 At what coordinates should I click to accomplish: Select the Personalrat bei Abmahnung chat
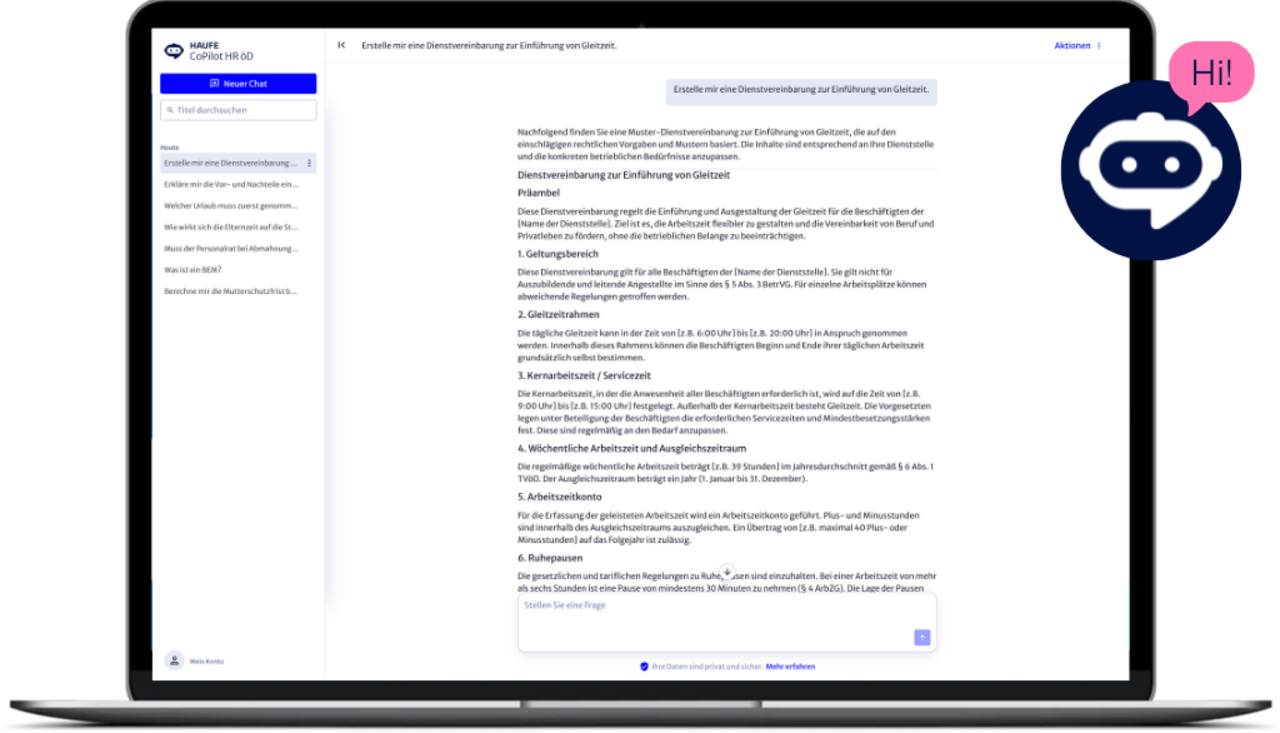231,248
